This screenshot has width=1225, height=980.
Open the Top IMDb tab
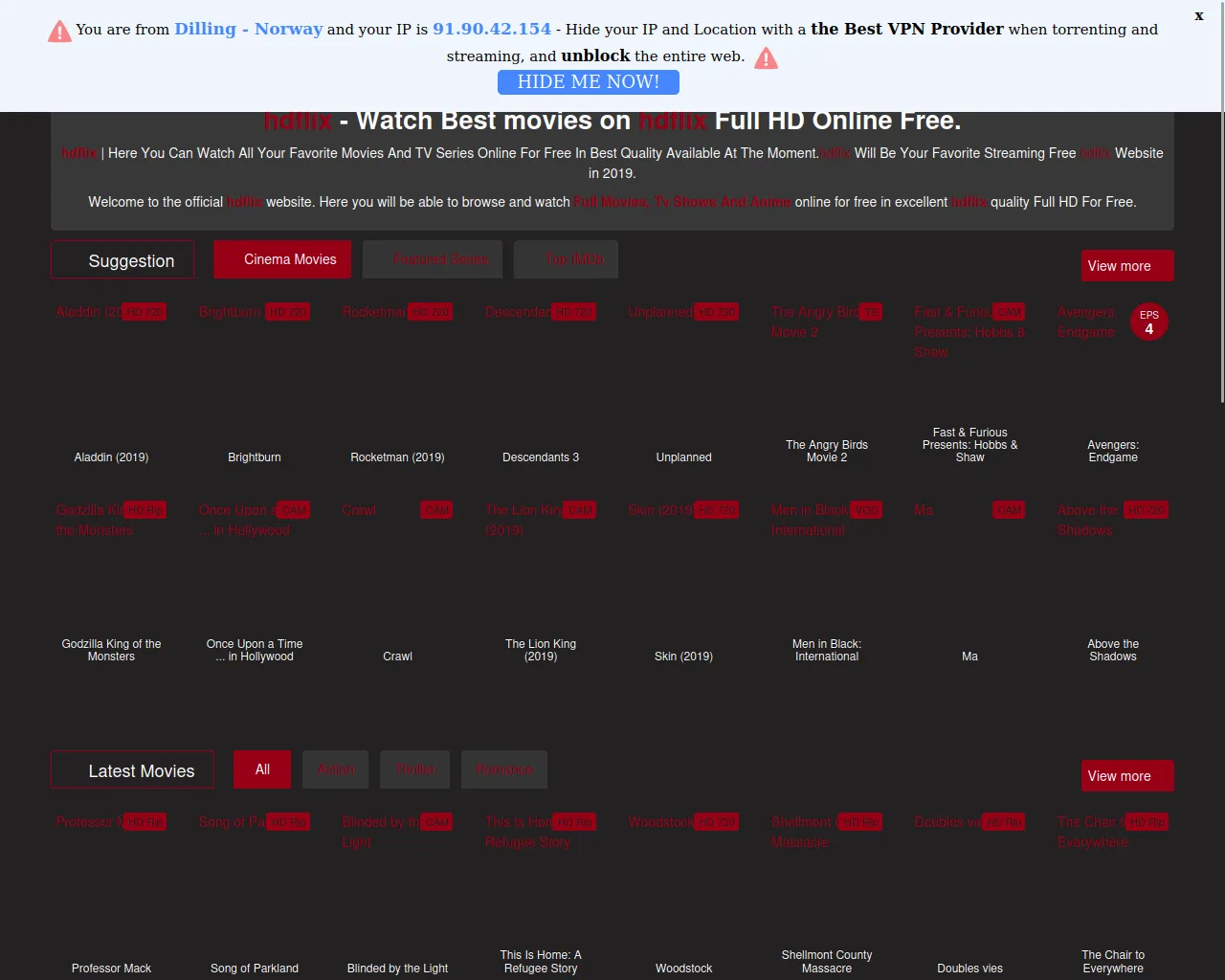coord(567,259)
